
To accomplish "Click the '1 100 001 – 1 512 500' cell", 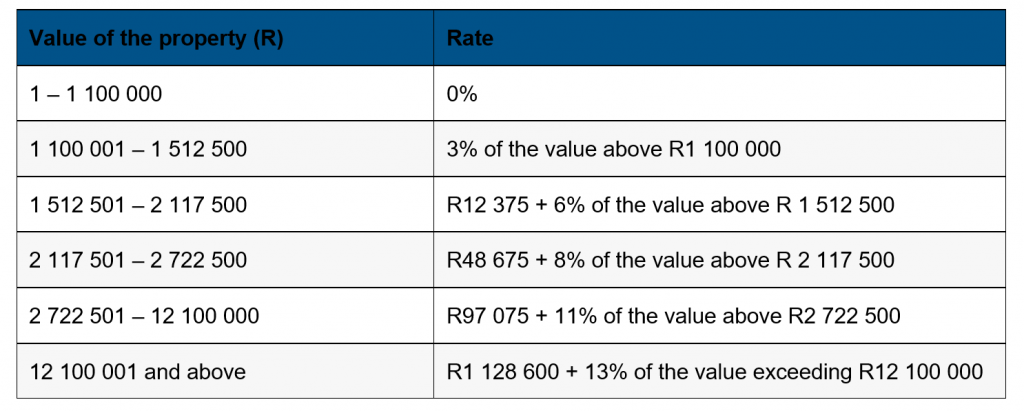I will click(x=139, y=150).
